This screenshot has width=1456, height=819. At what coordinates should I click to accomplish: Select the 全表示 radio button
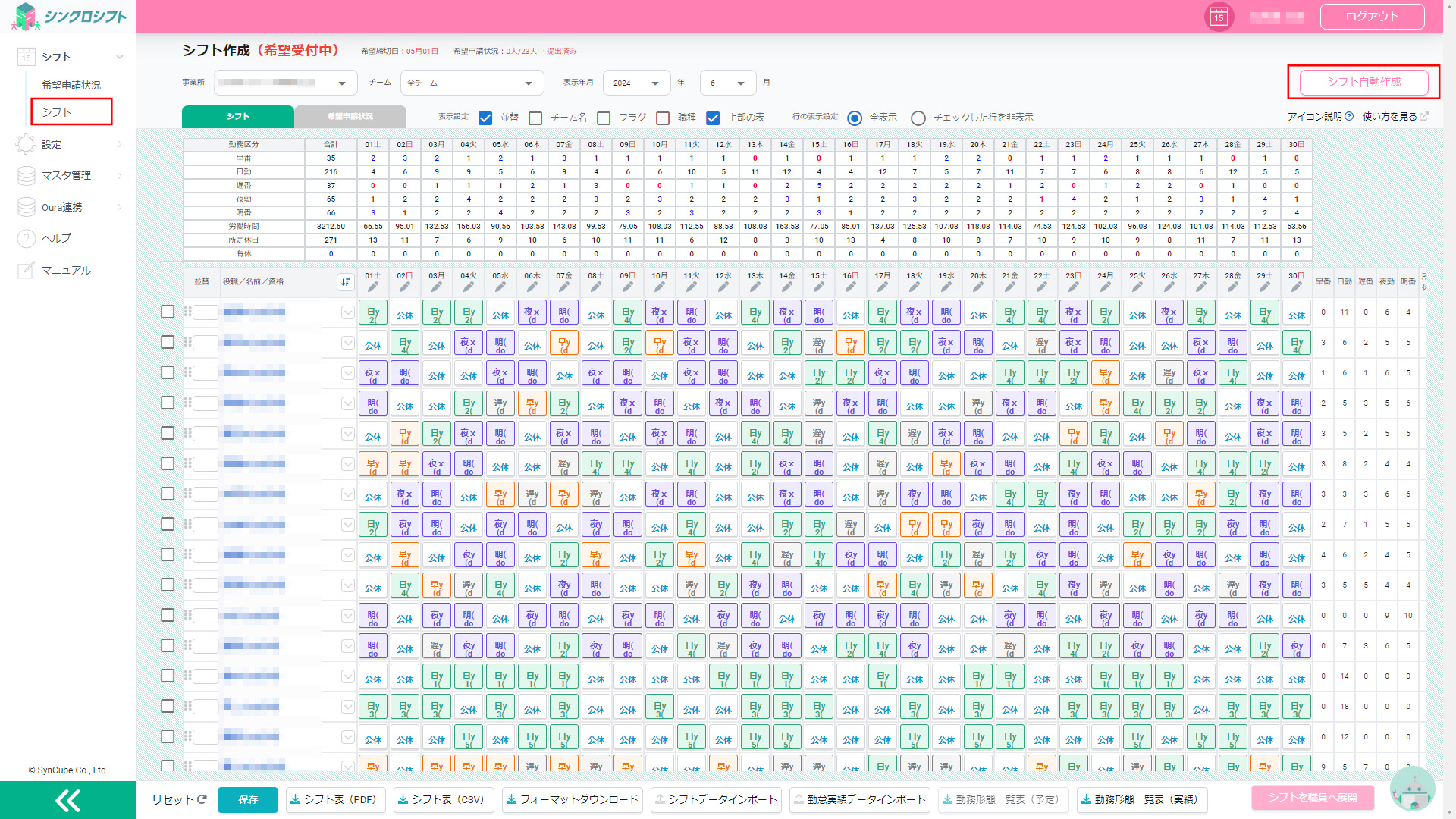(x=855, y=118)
